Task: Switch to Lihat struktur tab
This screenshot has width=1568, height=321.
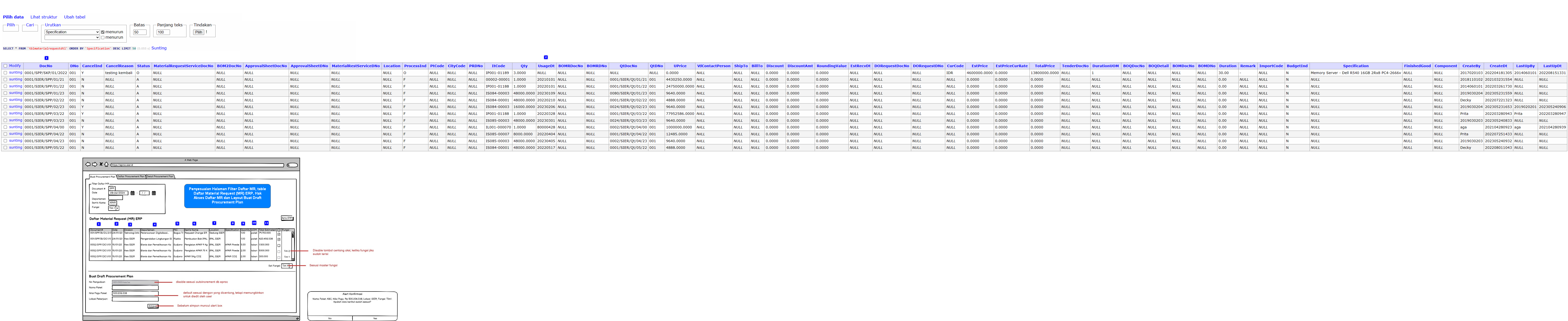Action: coord(44,17)
